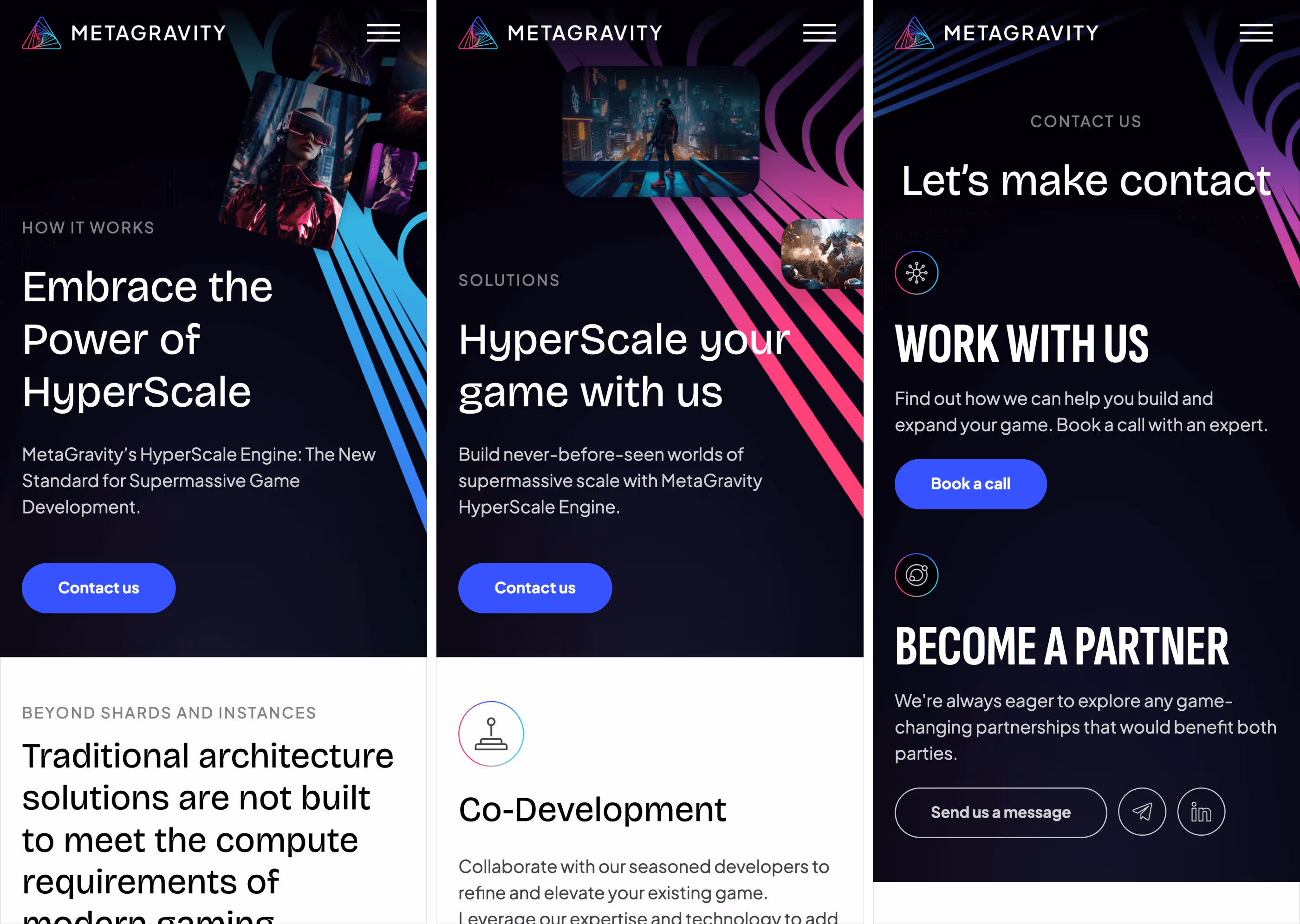Image resolution: width=1300 pixels, height=924 pixels.
Task: Click the Book a call button
Action: (971, 484)
